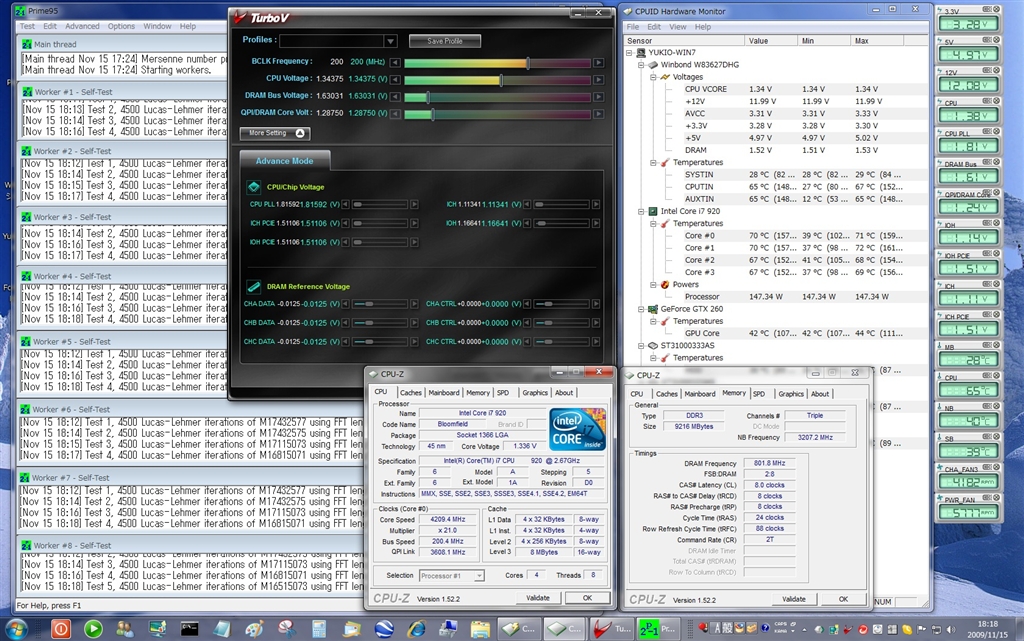
Task: Switch to Prime95 via its taskbar button
Action: 658,629
